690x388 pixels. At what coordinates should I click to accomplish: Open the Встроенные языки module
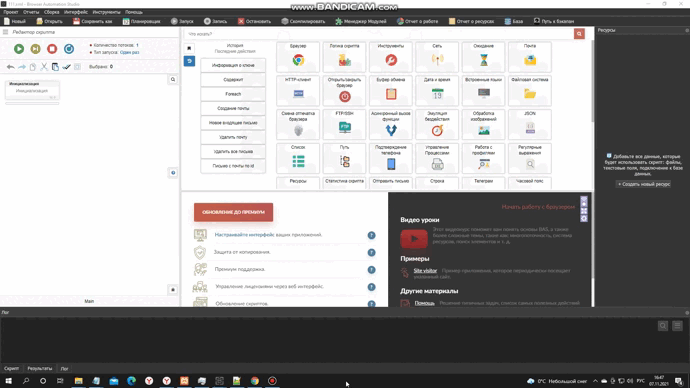point(483,91)
